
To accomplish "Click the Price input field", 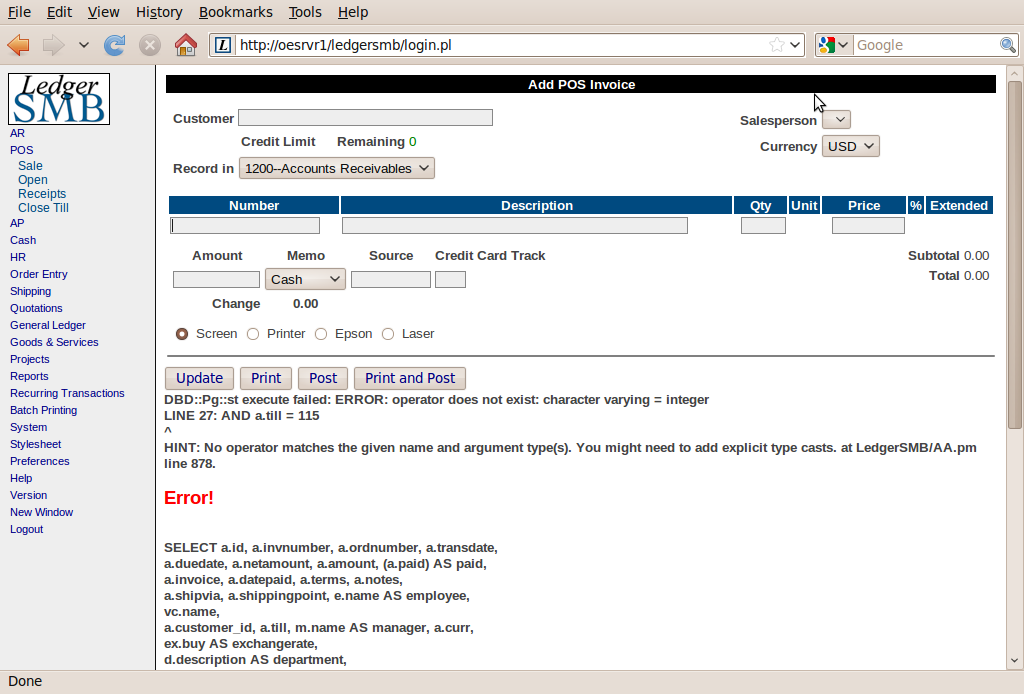I will click(x=868, y=226).
